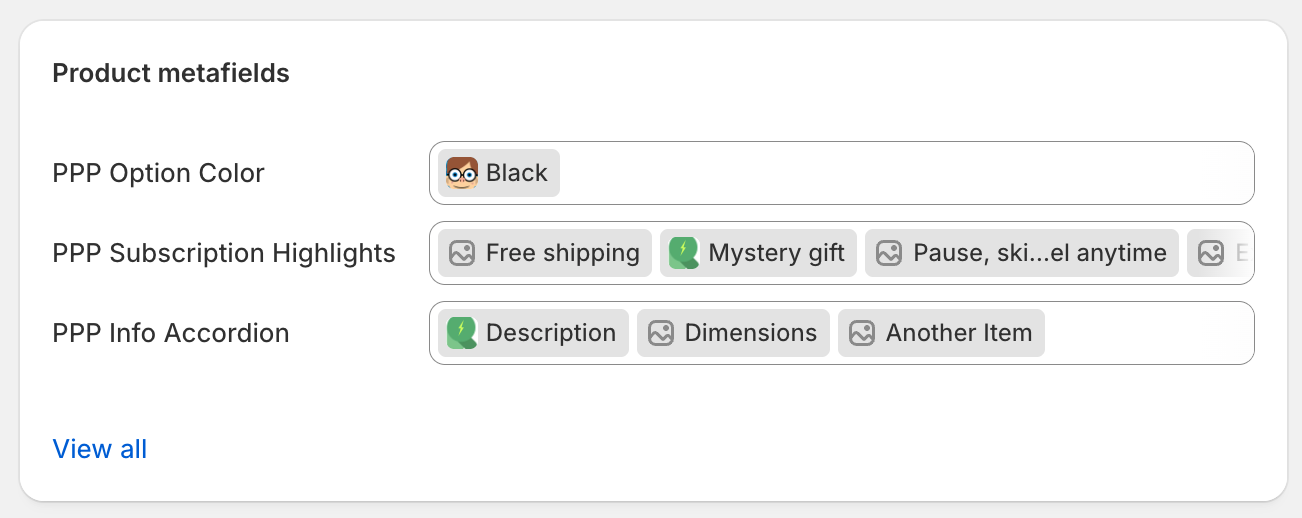This screenshot has width=1302, height=518.
Task: Select the Free shipping highlight chip
Action: point(562,253)
